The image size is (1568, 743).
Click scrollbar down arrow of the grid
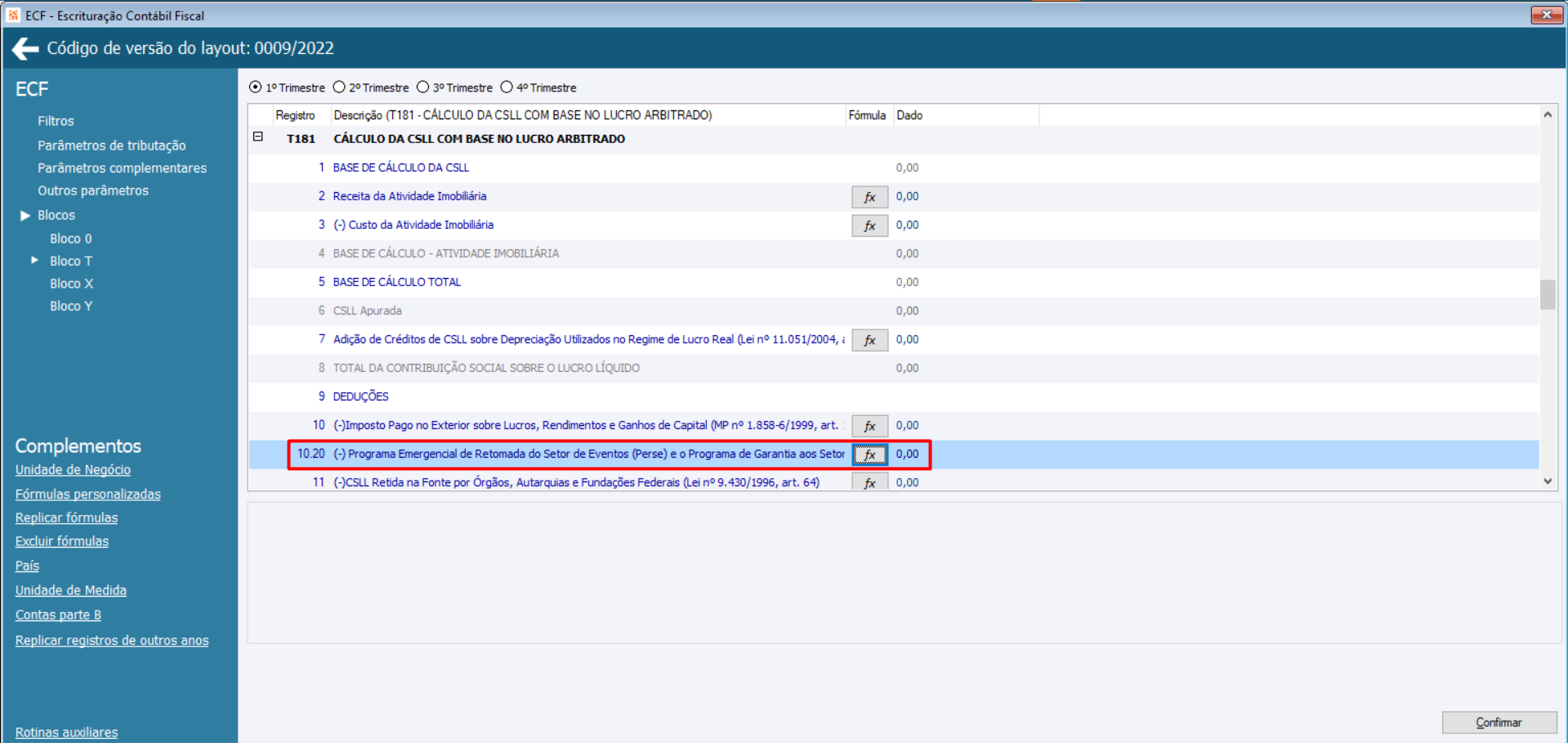pyautogui.click(x=1548, y=481)
